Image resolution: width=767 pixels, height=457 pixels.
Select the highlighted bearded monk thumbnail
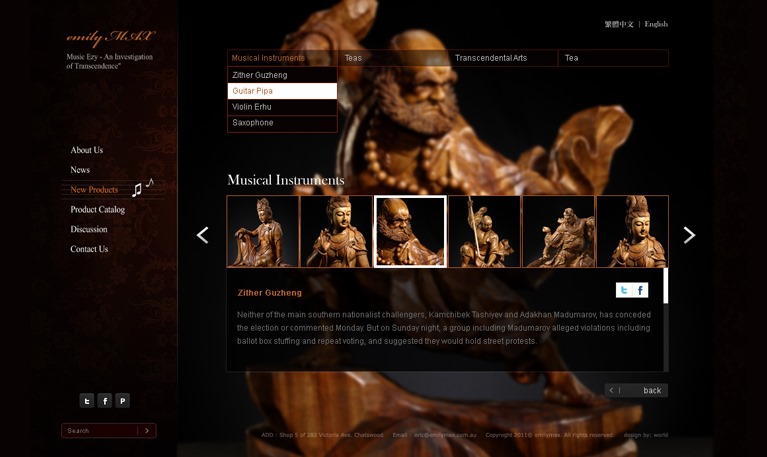point(410,231)
